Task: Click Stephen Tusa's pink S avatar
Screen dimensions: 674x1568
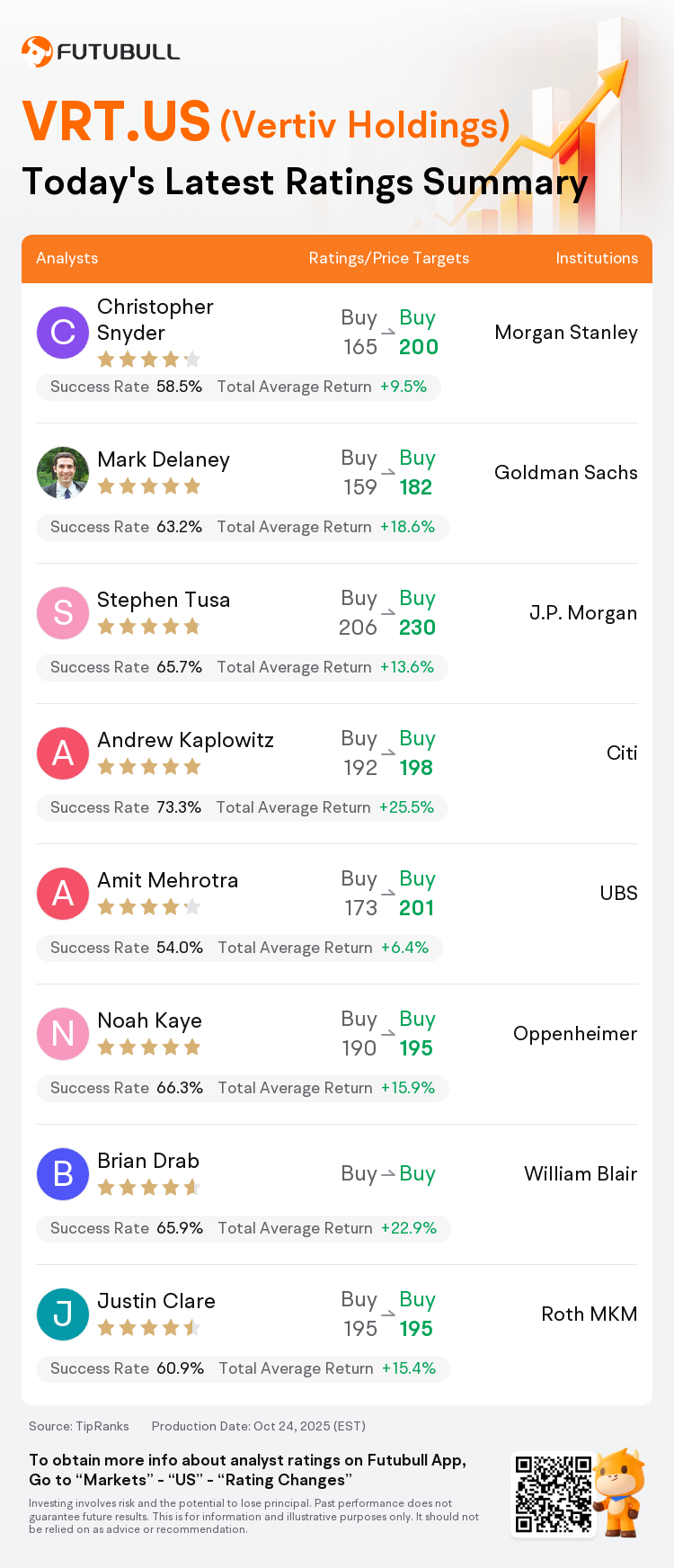Action: pyautogui.click(x=63, y=612)
